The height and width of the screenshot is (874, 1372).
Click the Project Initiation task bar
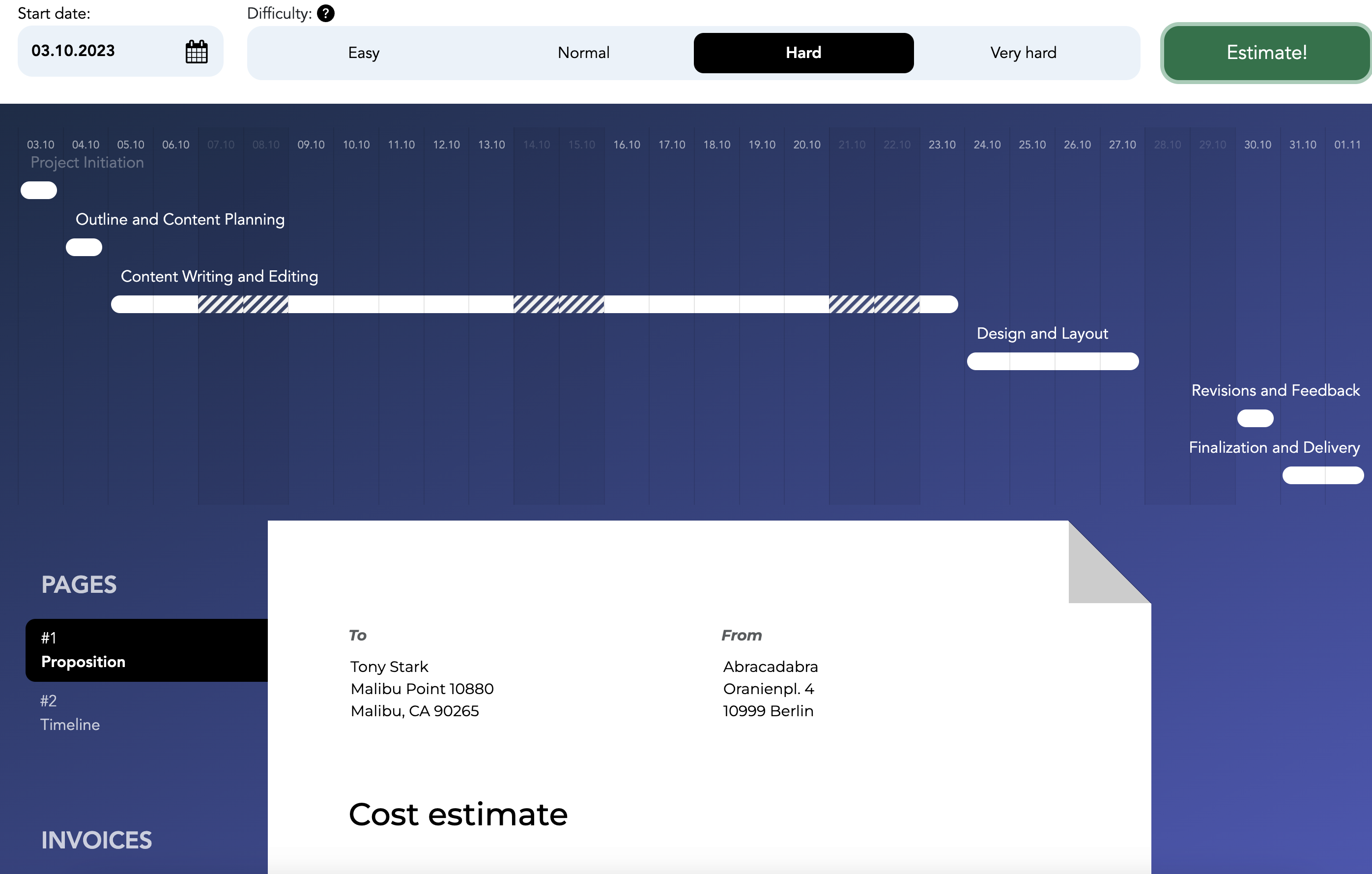point(39,190)
